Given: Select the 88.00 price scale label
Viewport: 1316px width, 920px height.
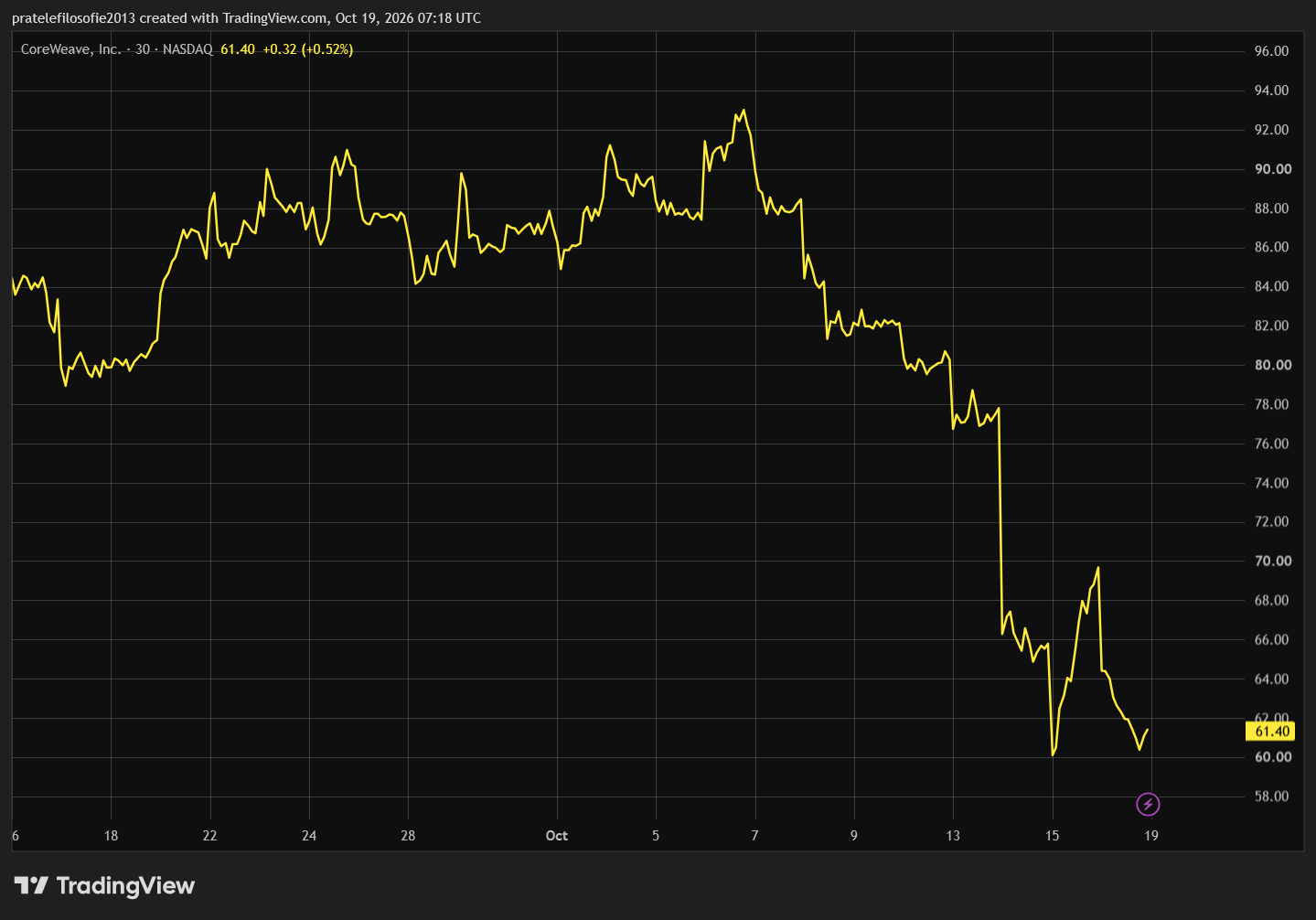Looking at the screenshot, I should click(x=1271, y=209).
